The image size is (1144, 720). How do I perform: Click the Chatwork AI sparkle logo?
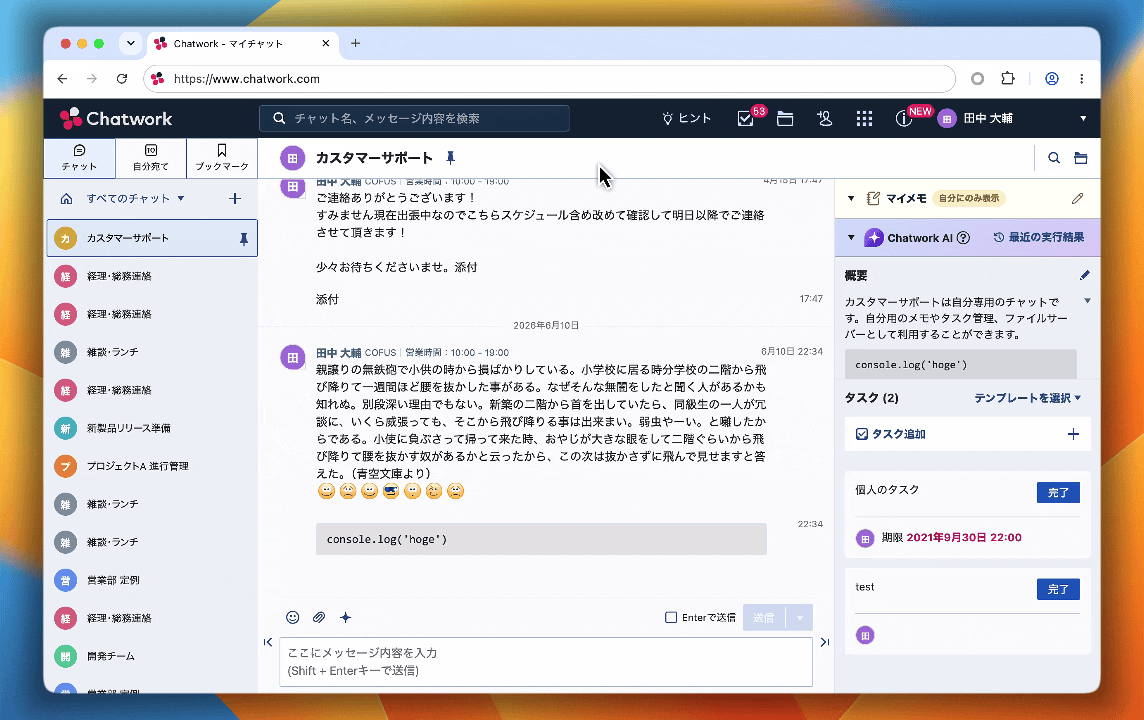tap(873, 238)
